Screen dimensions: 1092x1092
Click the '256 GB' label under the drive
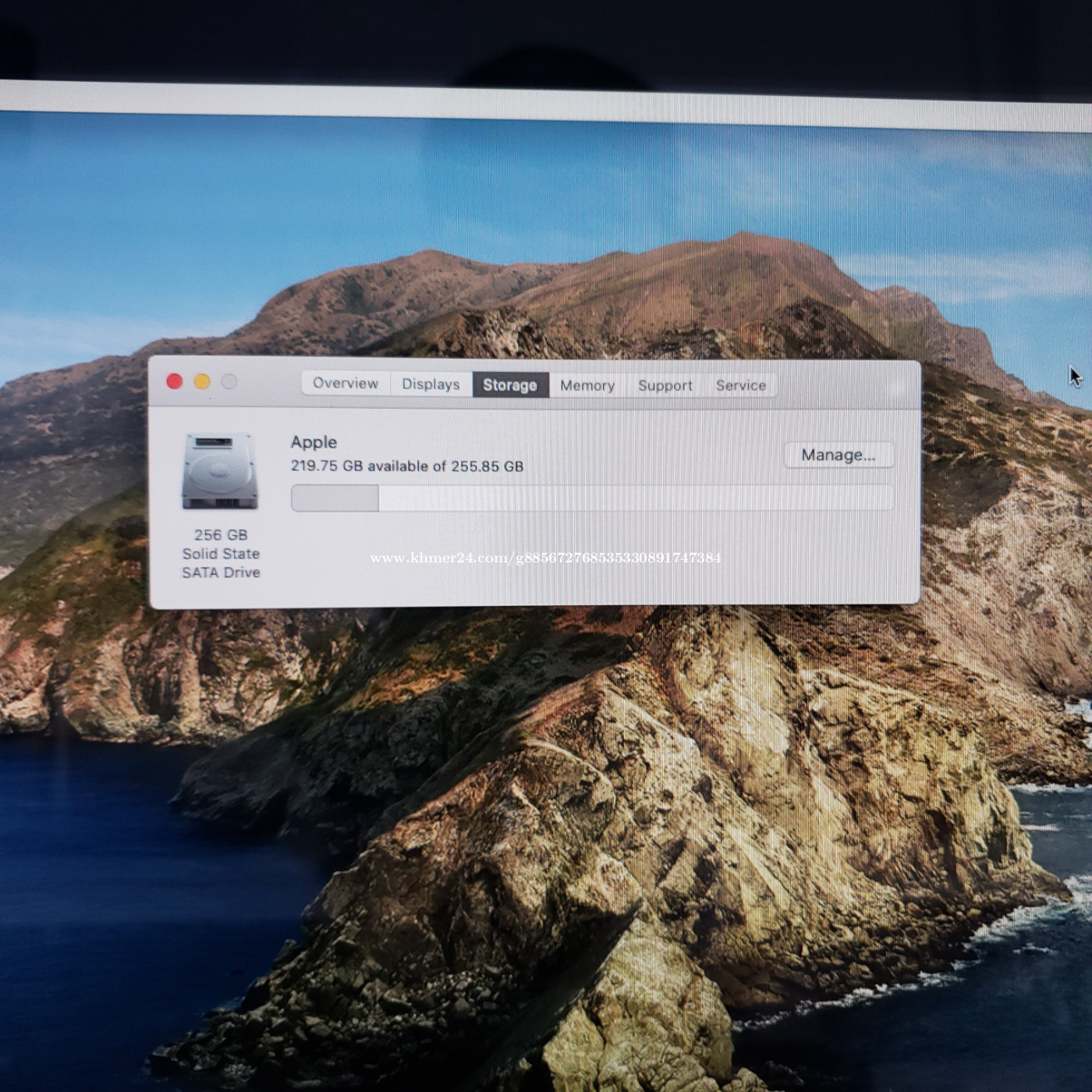click(x=221, y=535)
